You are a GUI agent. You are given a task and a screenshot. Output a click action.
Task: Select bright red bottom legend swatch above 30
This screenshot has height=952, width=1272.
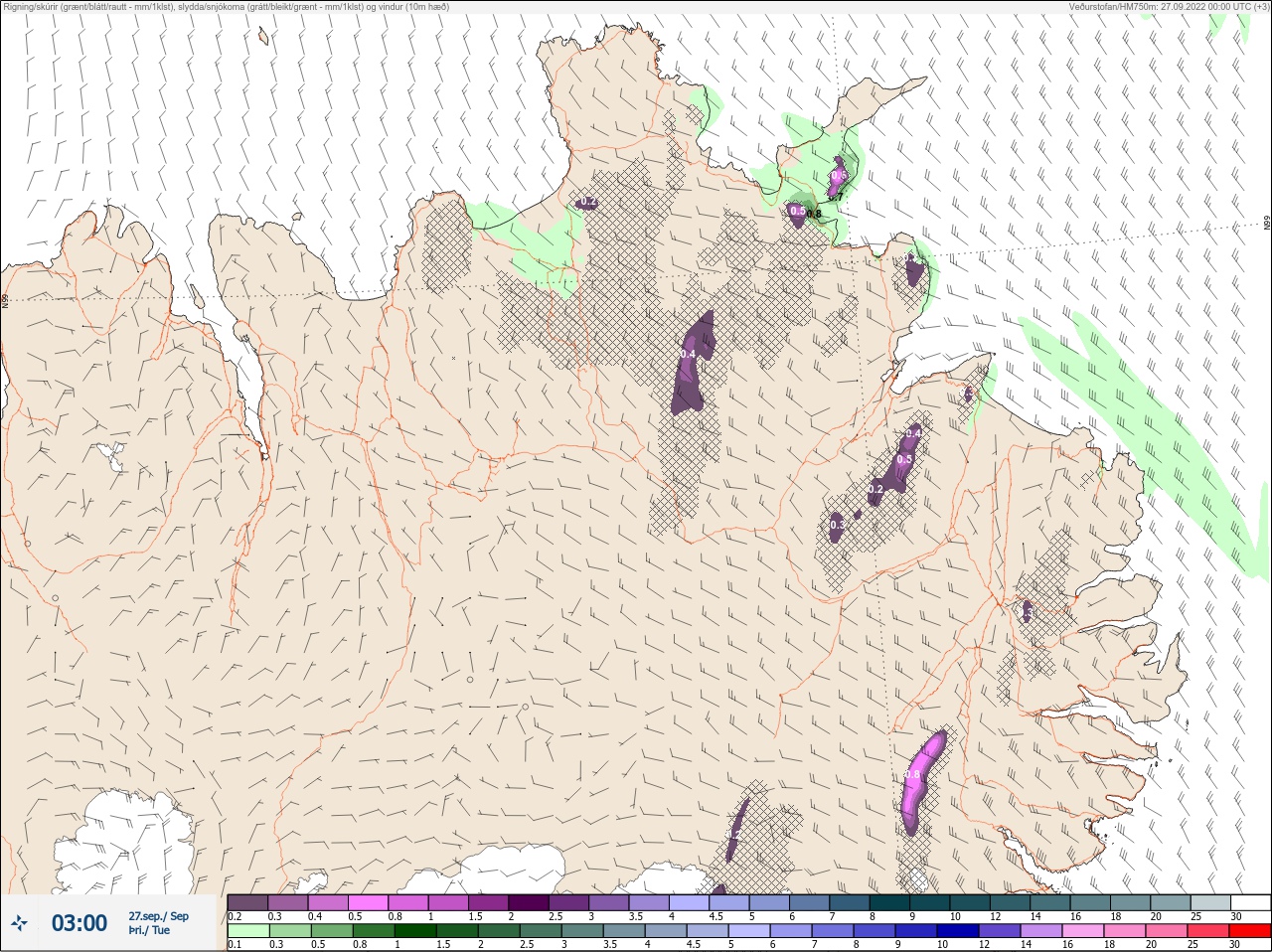pyautogui.click(x=1250, y=931)
